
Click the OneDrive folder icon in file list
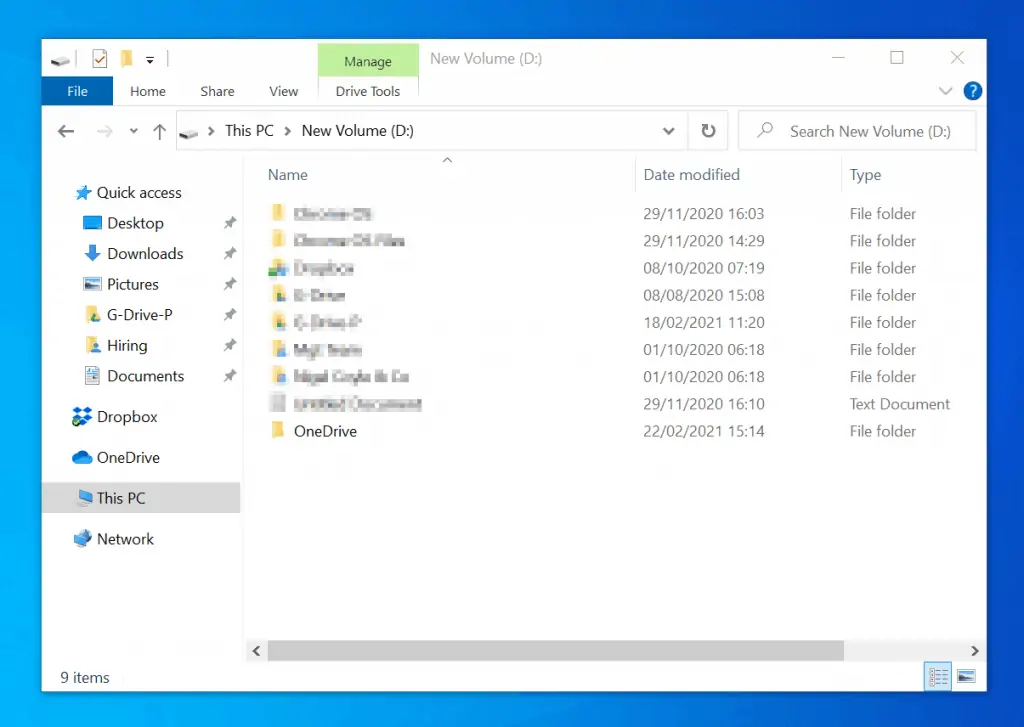[278, 430]
